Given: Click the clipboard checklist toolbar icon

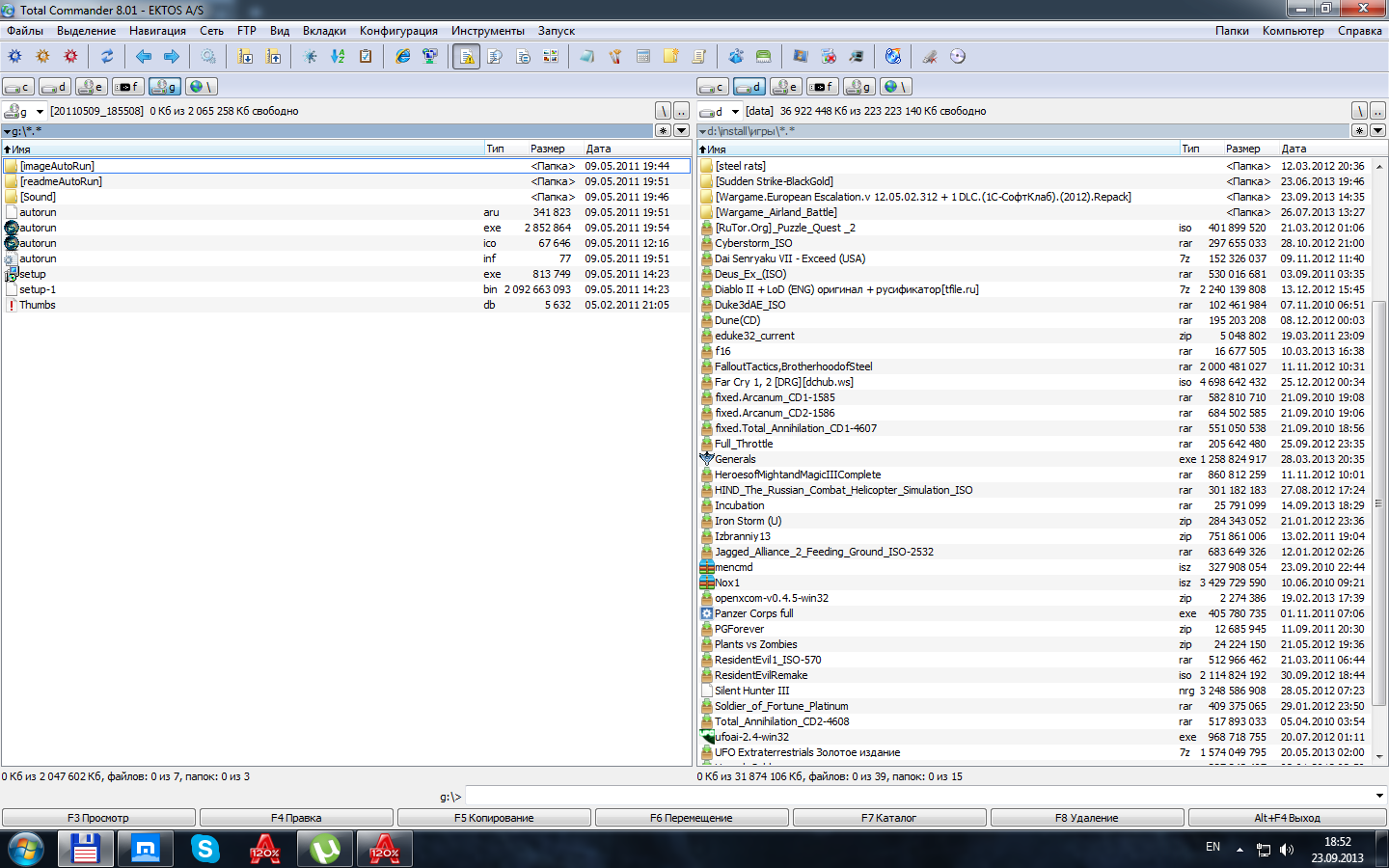Looking at the screenshot, I should click(366, 57).
